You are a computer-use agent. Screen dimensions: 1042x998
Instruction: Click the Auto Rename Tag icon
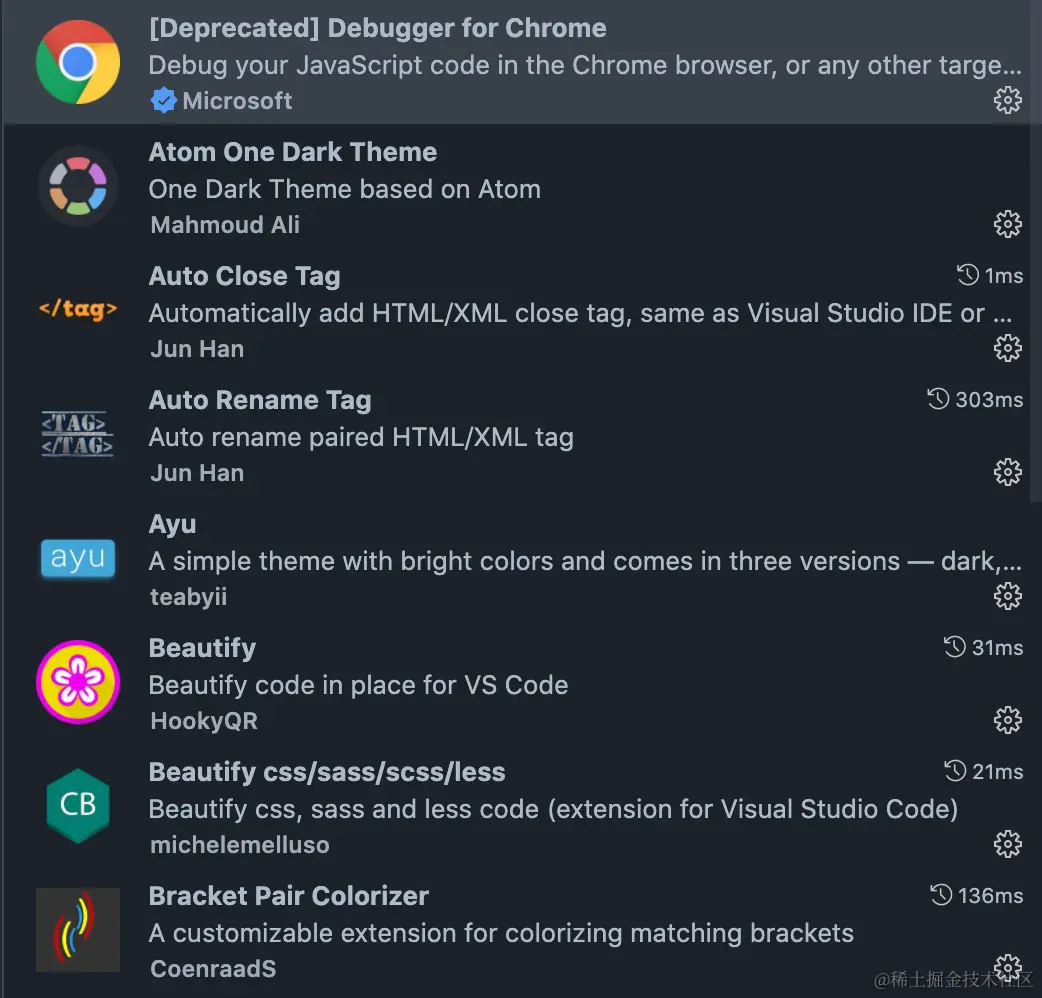[78, 434]
